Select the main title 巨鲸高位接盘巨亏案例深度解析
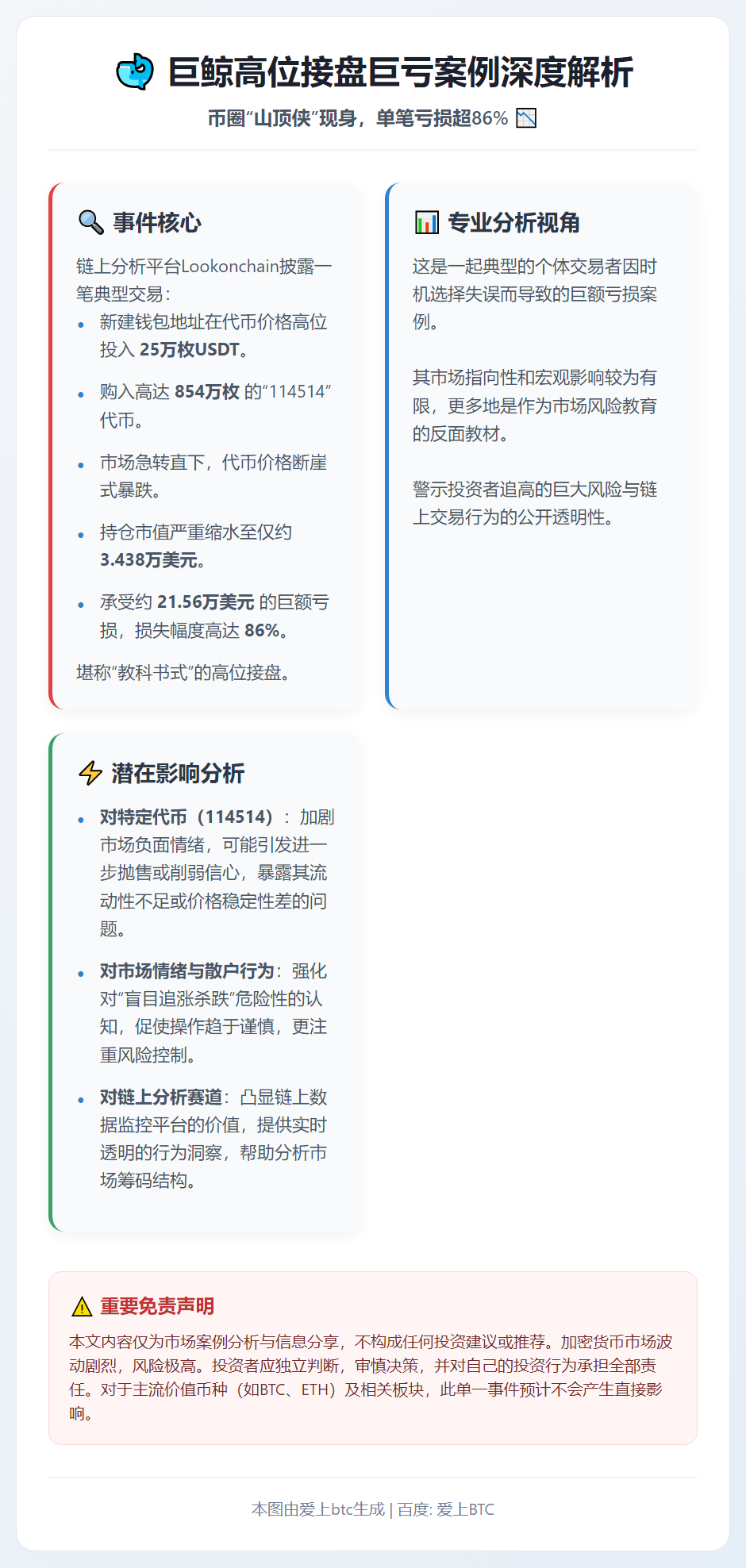 tap(401, 72)
